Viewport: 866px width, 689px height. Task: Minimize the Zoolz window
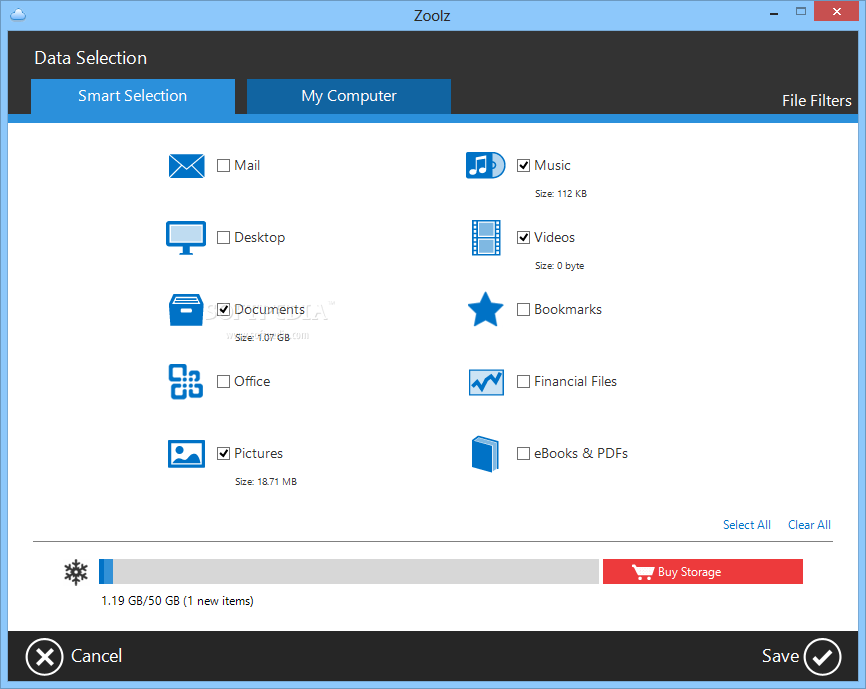click(774, 13)
